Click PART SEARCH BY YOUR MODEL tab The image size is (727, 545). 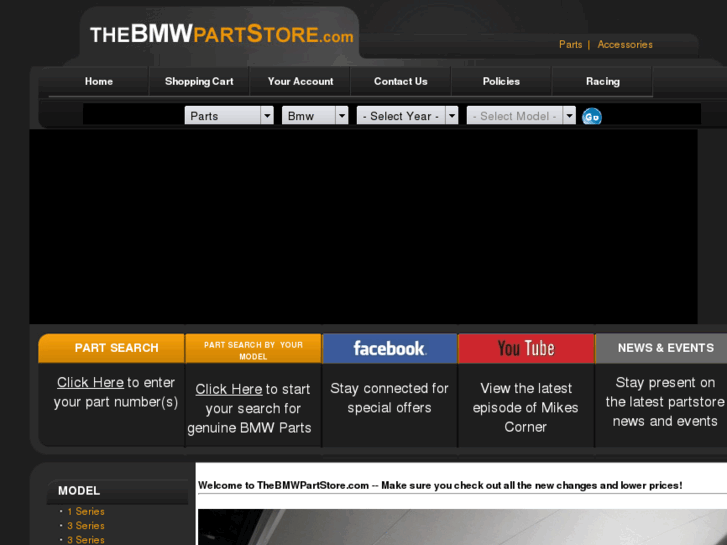tap(253, 350)
